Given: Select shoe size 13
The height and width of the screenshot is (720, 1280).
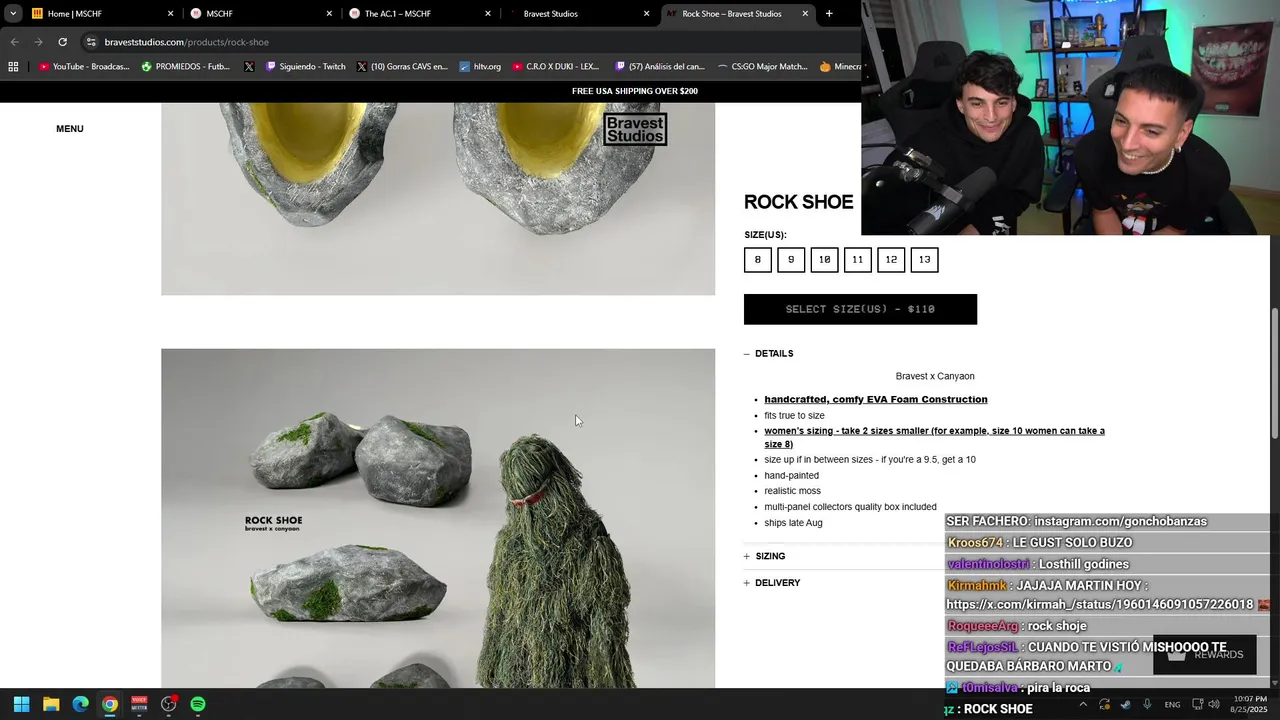Looking at the screenshot, I should click(x=924, y=260).
